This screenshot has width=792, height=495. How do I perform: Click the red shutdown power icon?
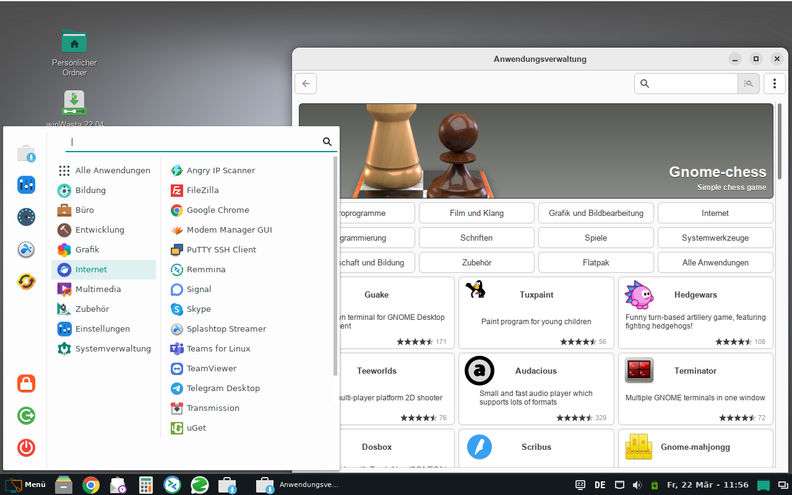coord(26,447)
